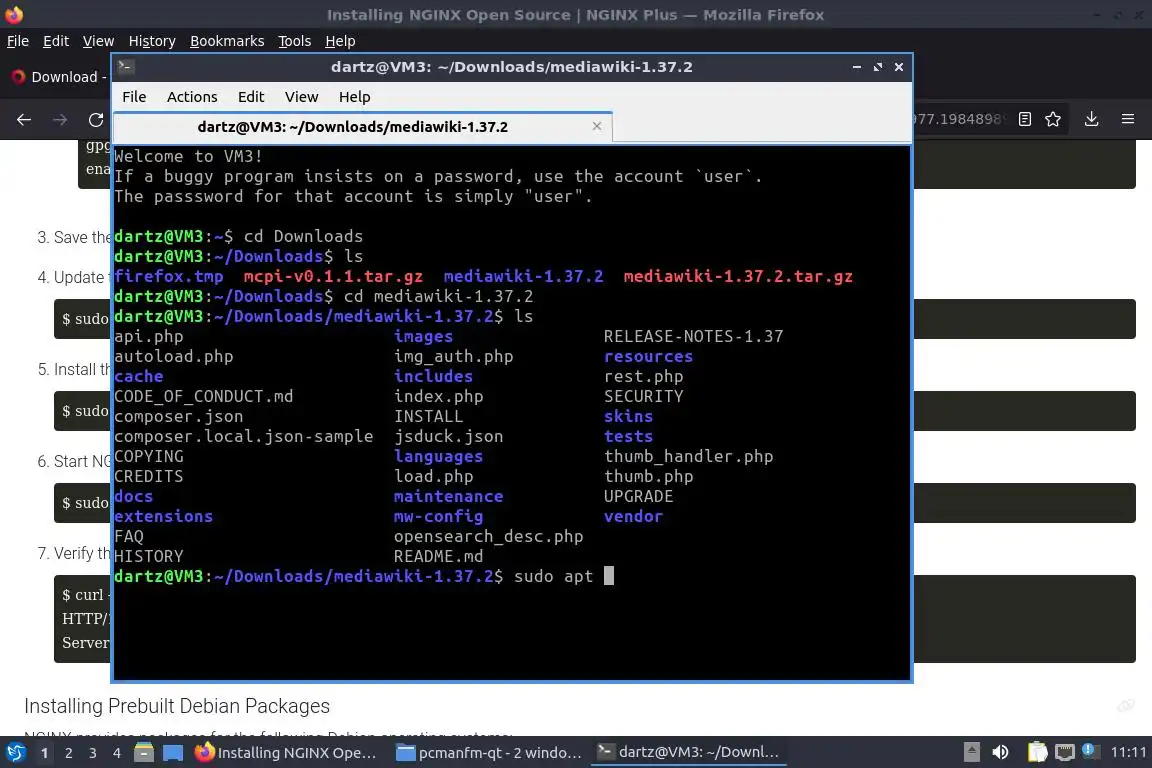Click the file manager launcher in the taskbar

tap(144, 753)
